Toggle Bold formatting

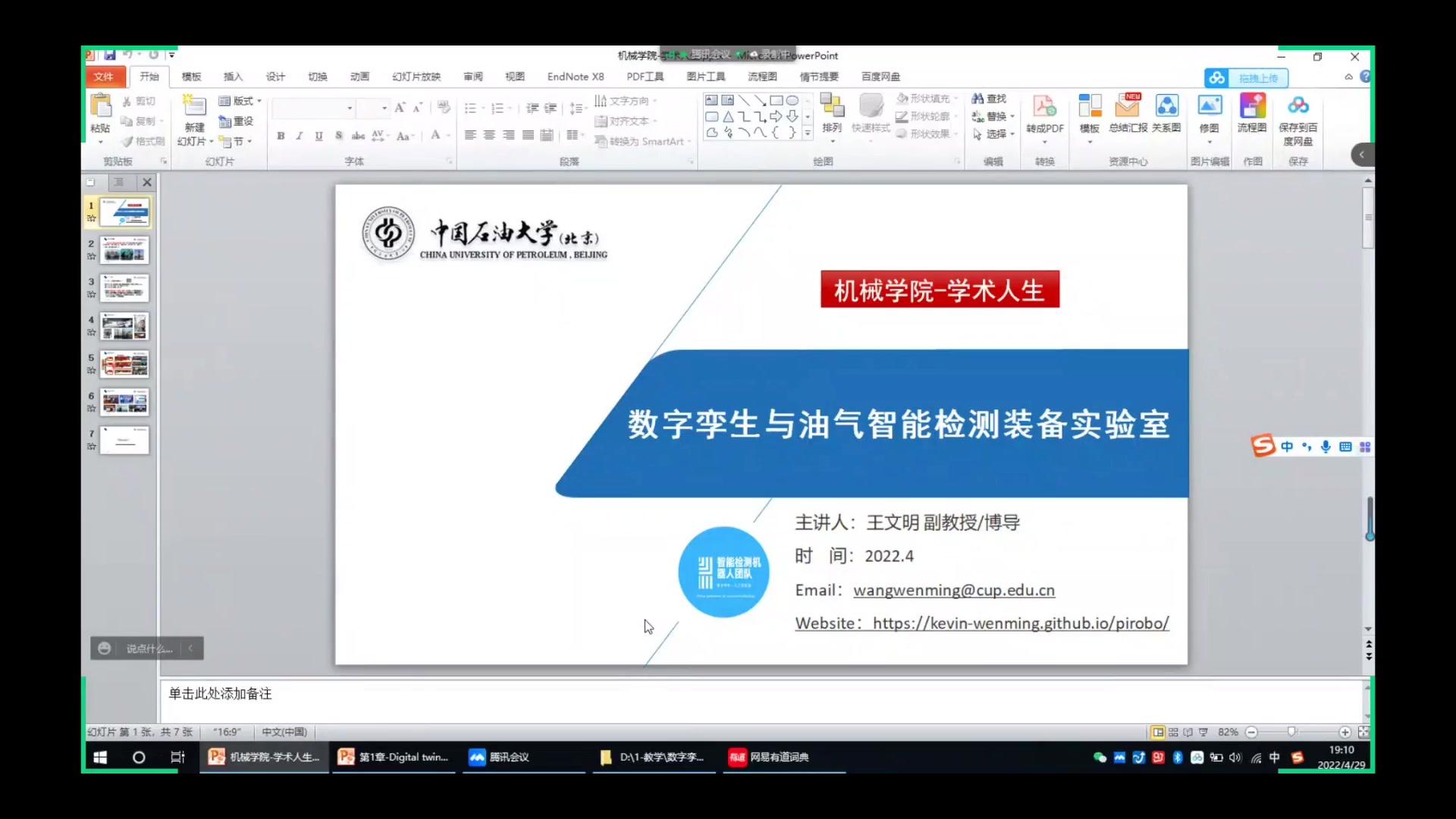pos(281,136)
